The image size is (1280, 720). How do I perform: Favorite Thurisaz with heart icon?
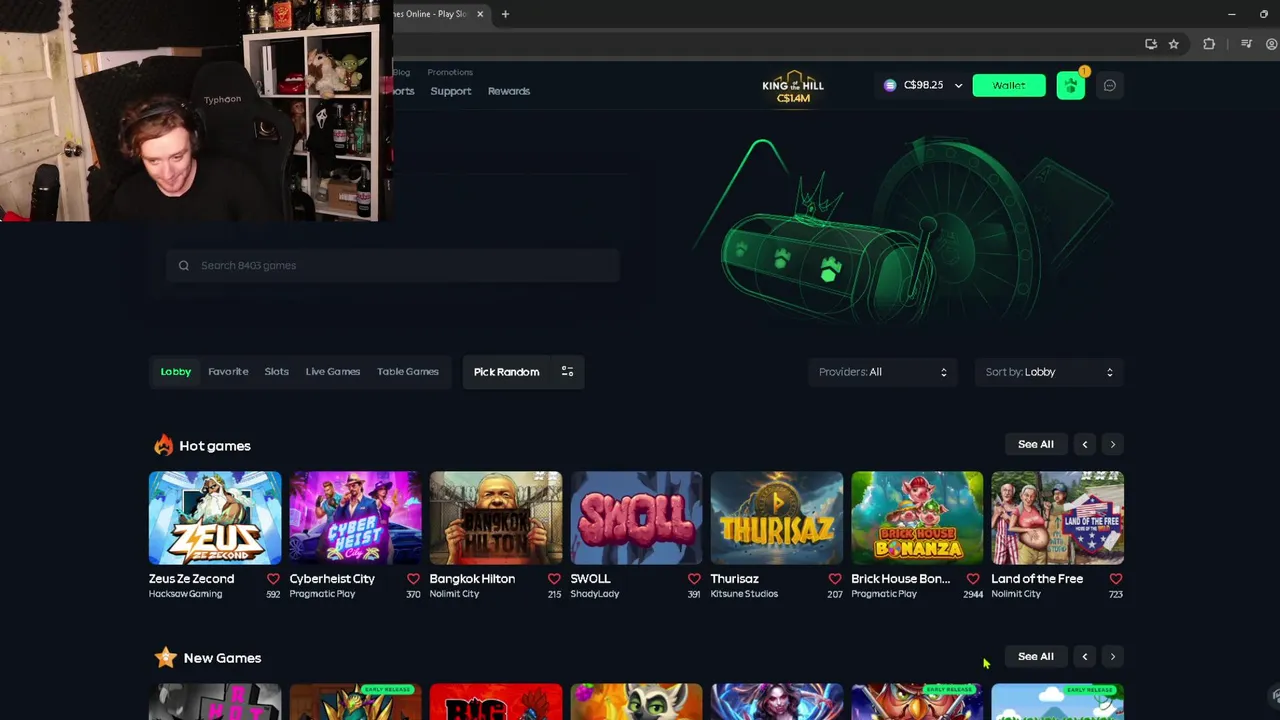[835, 579]
